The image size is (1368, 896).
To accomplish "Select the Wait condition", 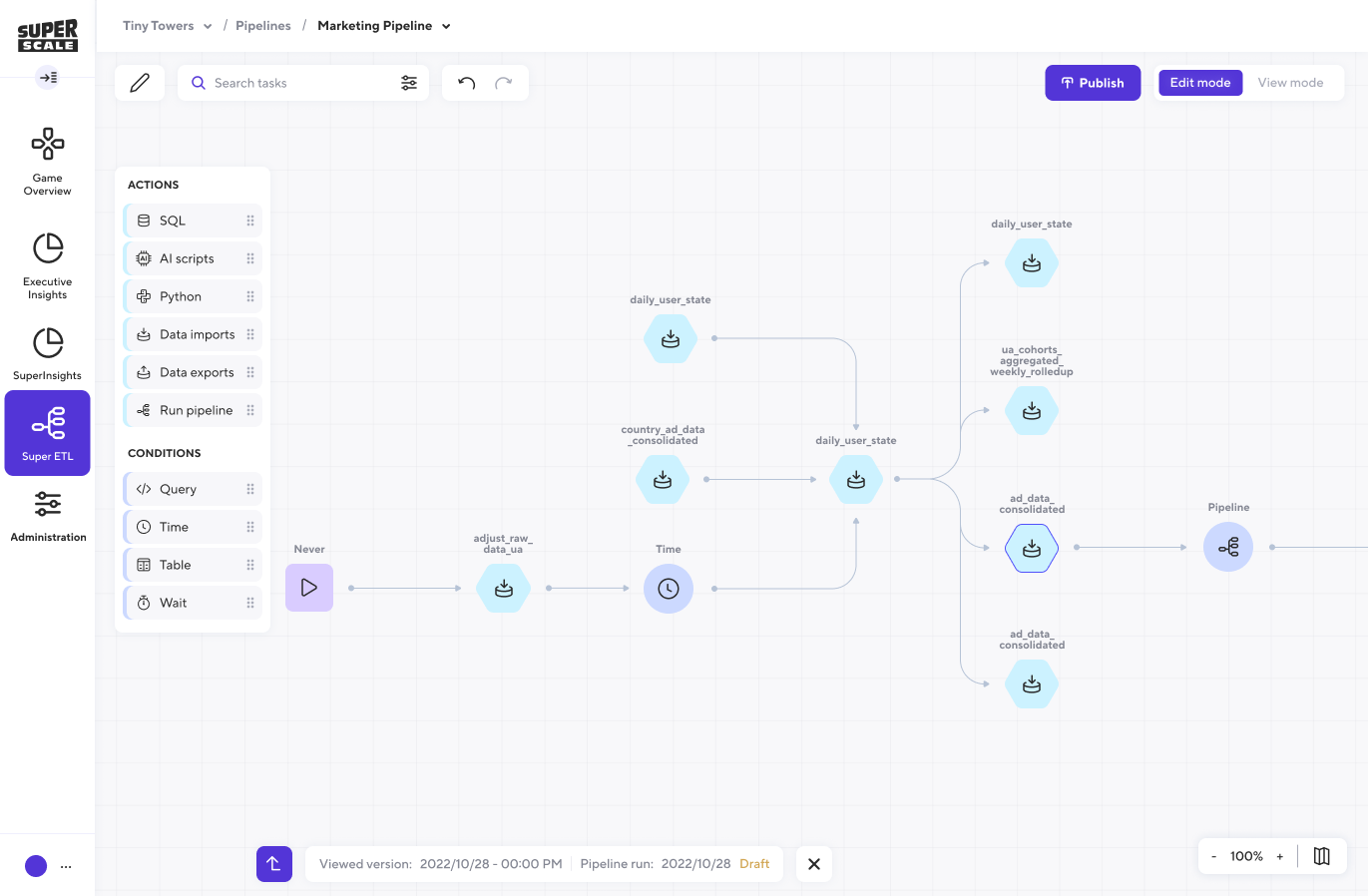I will click(193, 603).
